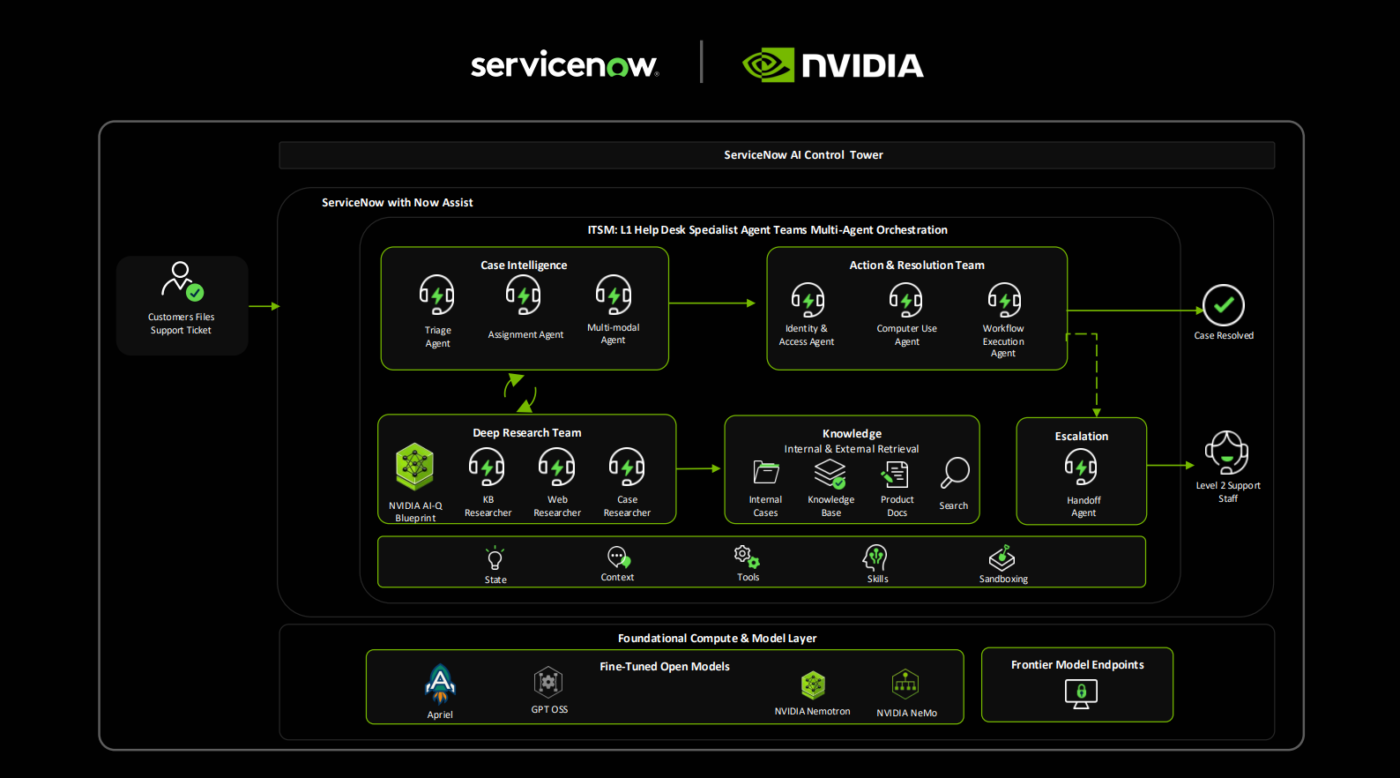The height and width of the screenshot is (778, 1400).
Task: Select the Multi-modal Agent in Case Intelligence
Action: pyautogui.click(x=613, y=295)
